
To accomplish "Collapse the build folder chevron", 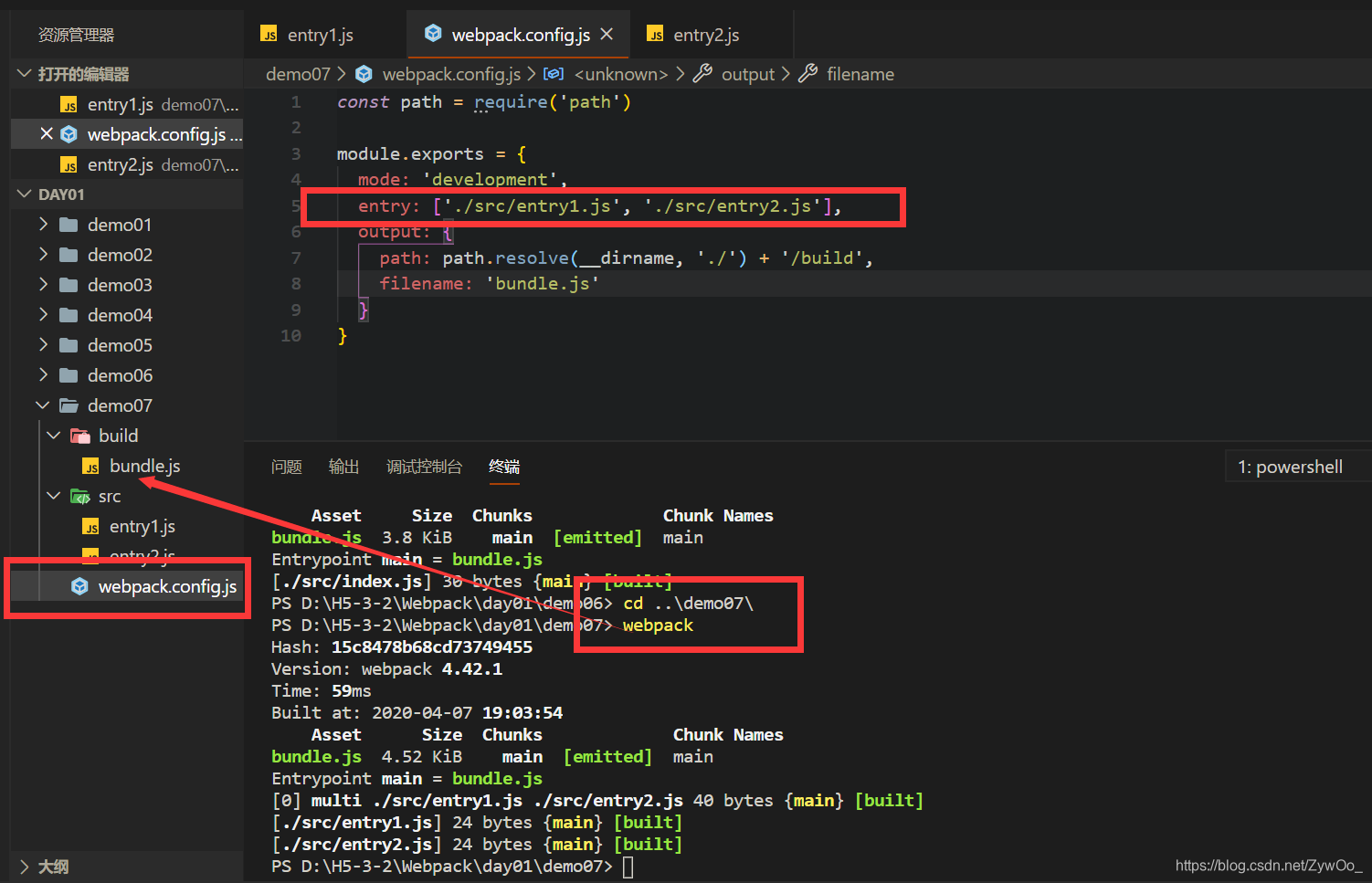I will (54, 436).
